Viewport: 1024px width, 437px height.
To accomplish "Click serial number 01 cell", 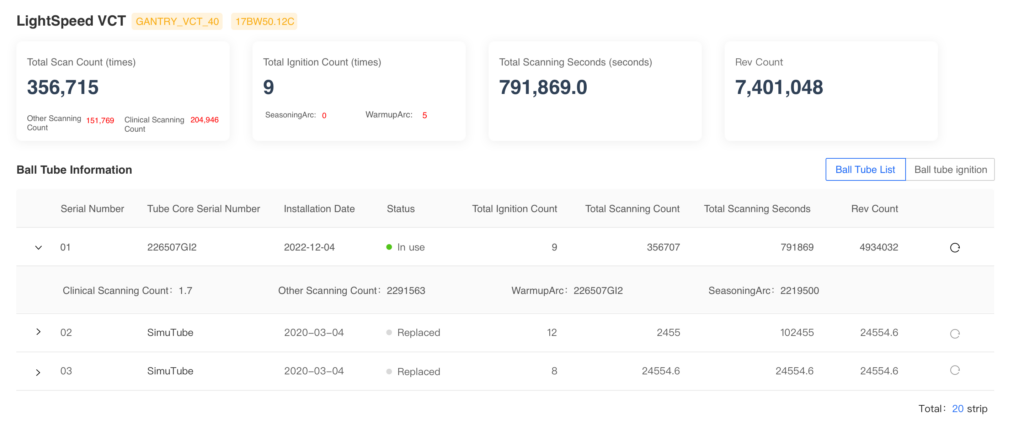I will point(65,248).
